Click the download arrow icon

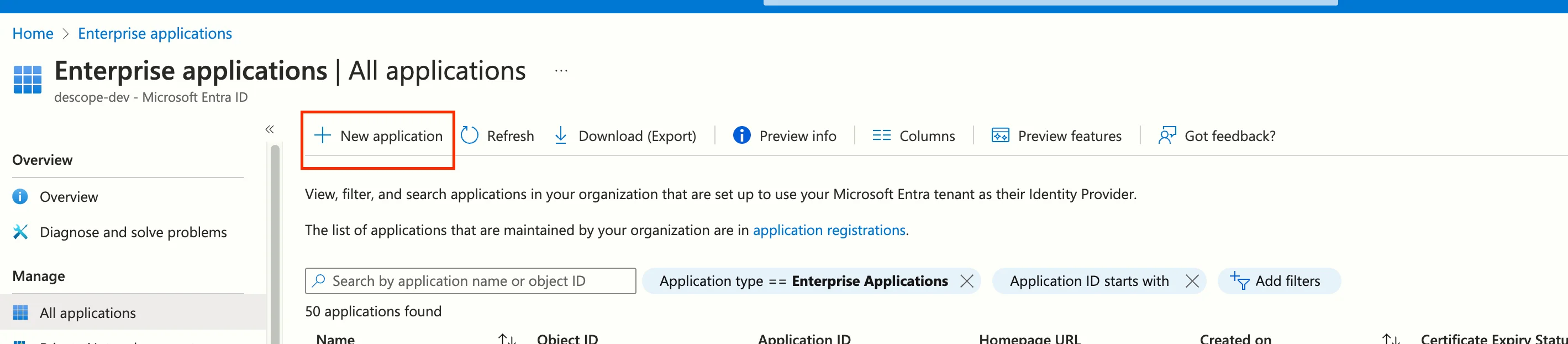[x=561, y=135]
